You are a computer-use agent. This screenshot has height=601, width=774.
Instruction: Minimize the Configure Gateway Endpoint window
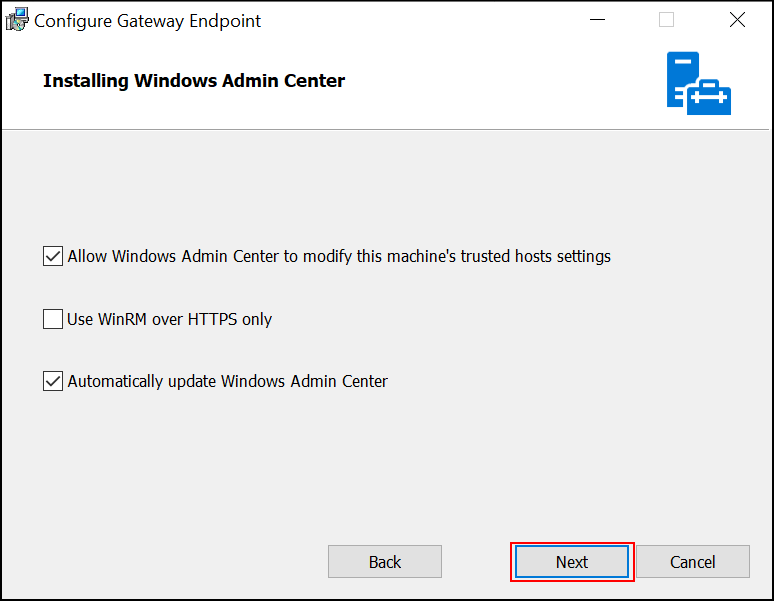coord(597,20)
